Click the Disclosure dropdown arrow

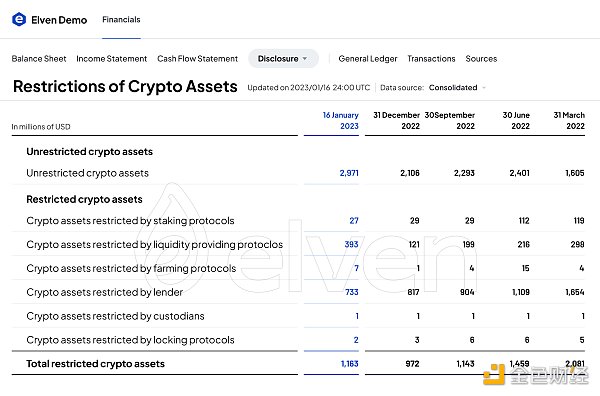(305, 59)
